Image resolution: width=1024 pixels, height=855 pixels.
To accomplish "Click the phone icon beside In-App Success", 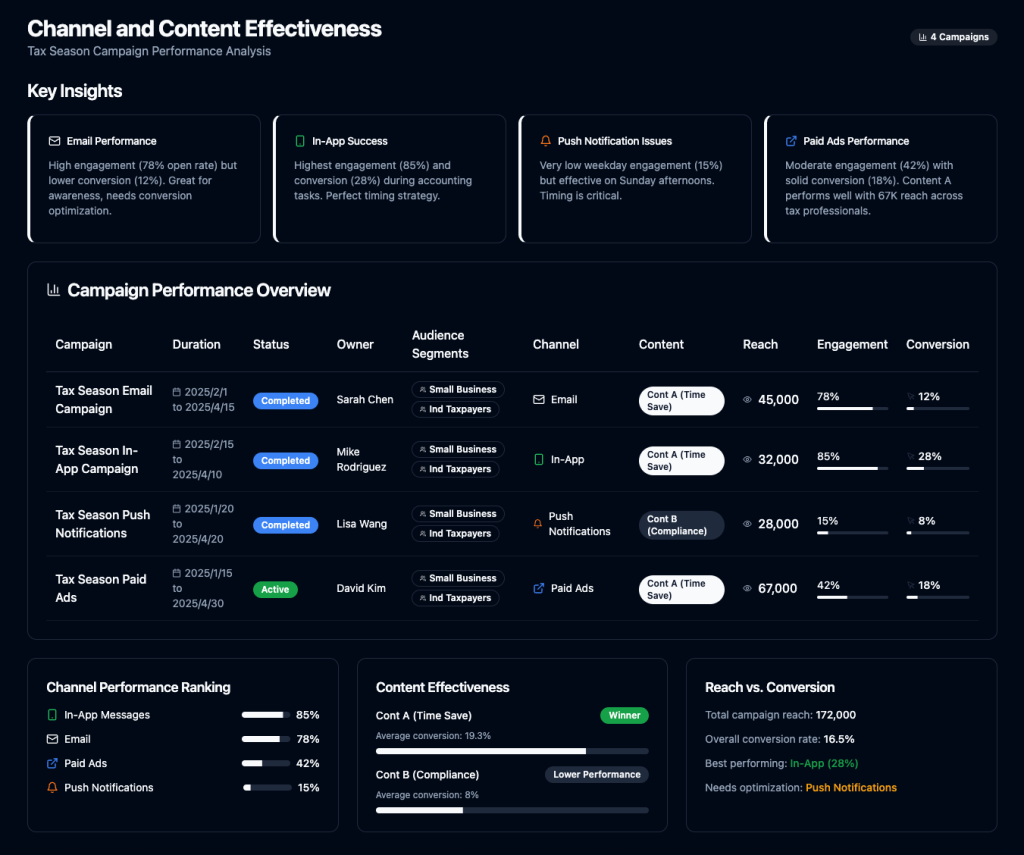I will [x=300, y=141].
